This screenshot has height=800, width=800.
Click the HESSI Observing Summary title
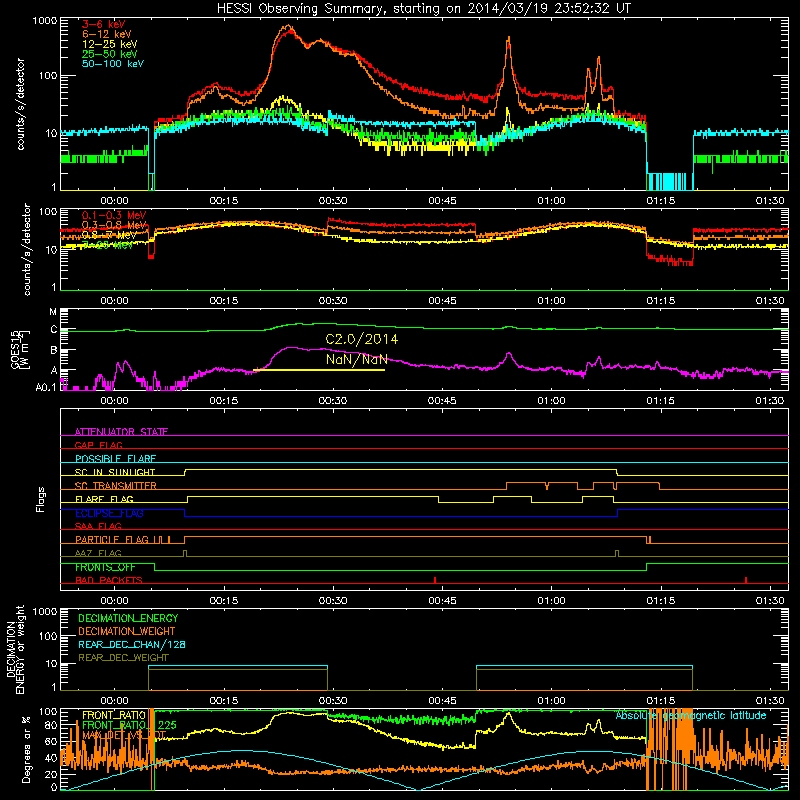point(423,8)
